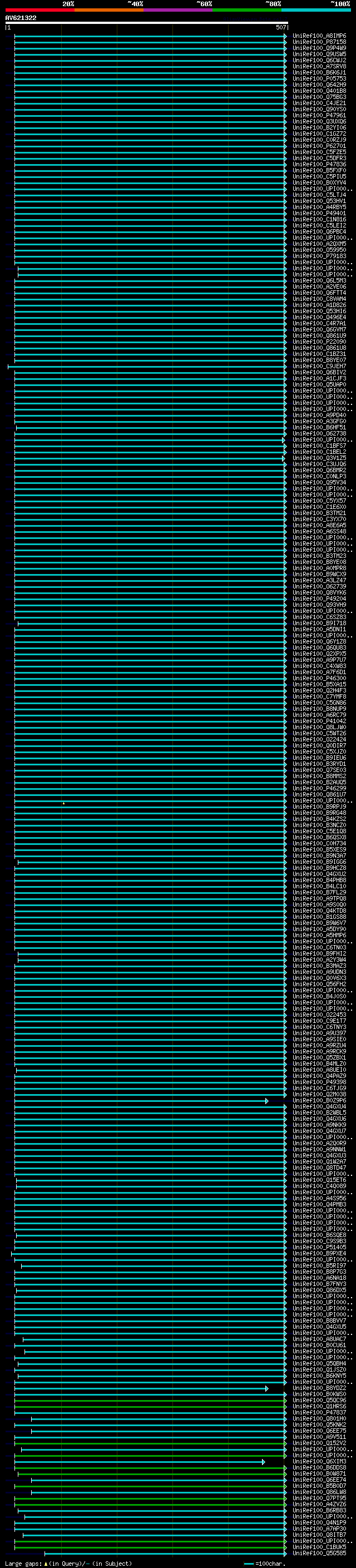
Task: Select the UniRef100_P49401 label
Action: pos(319,213)
